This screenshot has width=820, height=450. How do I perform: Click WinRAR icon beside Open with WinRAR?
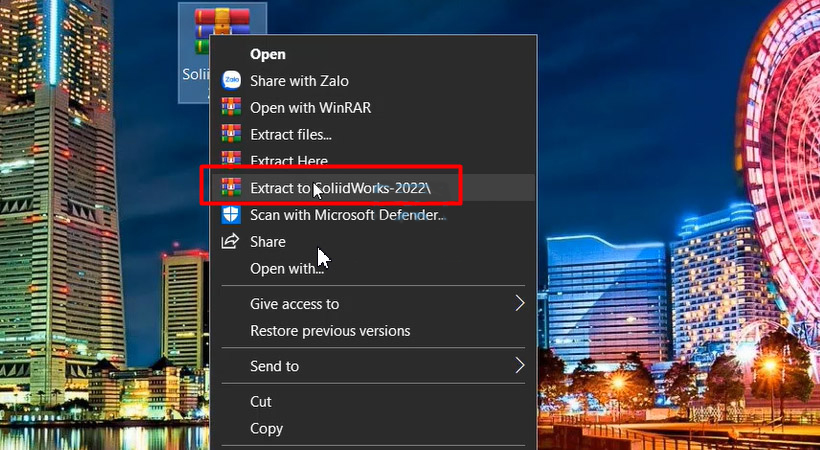[231, 108]
